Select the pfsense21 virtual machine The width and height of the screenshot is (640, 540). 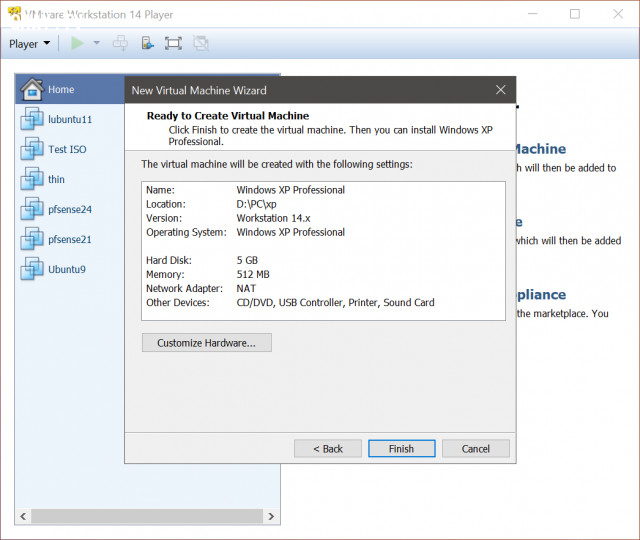pyautogui.click(x=70, y=239)
